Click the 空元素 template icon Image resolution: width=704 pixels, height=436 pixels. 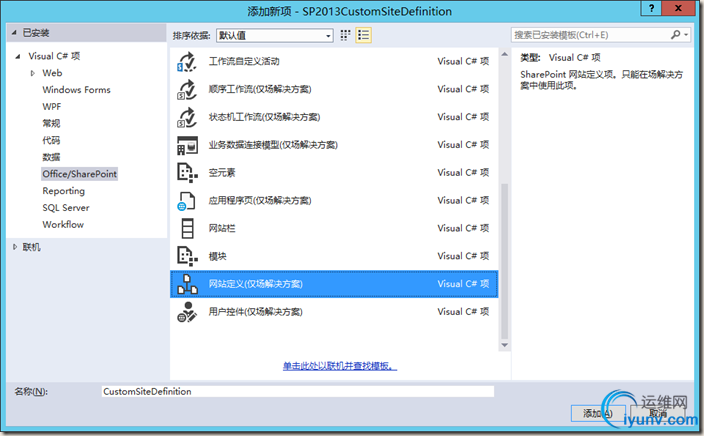[187, 173]
